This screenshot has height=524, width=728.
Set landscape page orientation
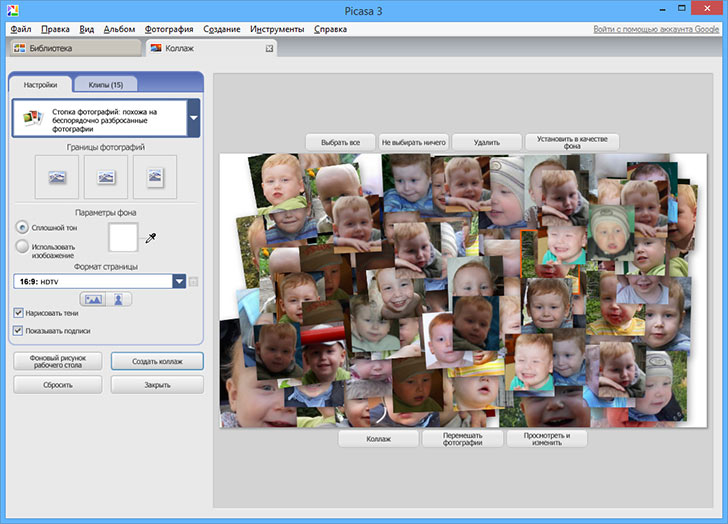[x=93, y=299]
